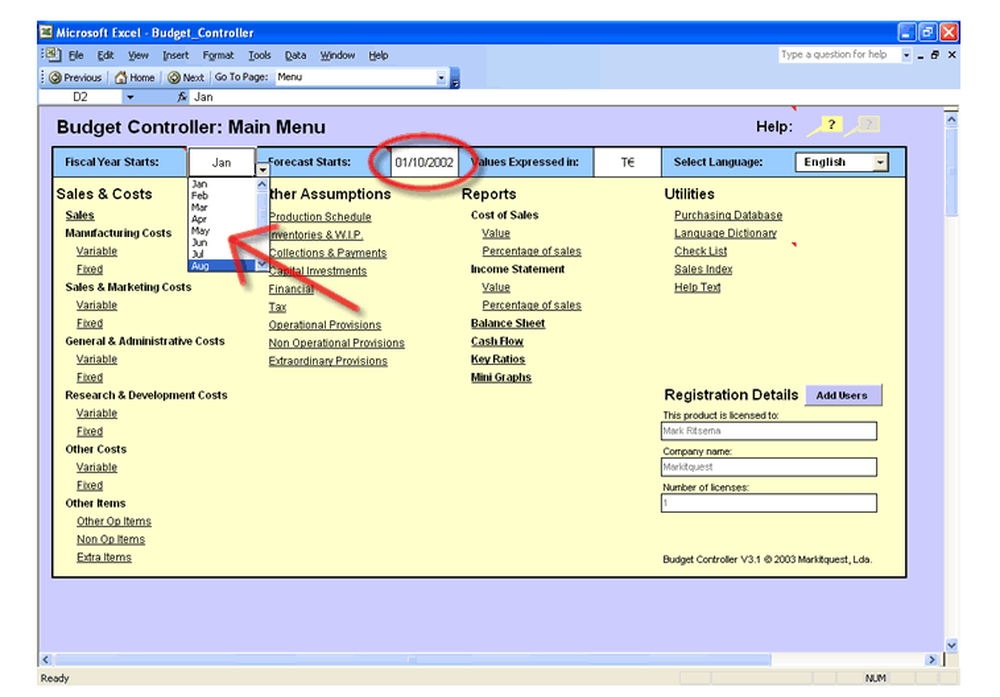Open the Non Op Items link
The image size is (1000, 697).
[x=111, y=539]
